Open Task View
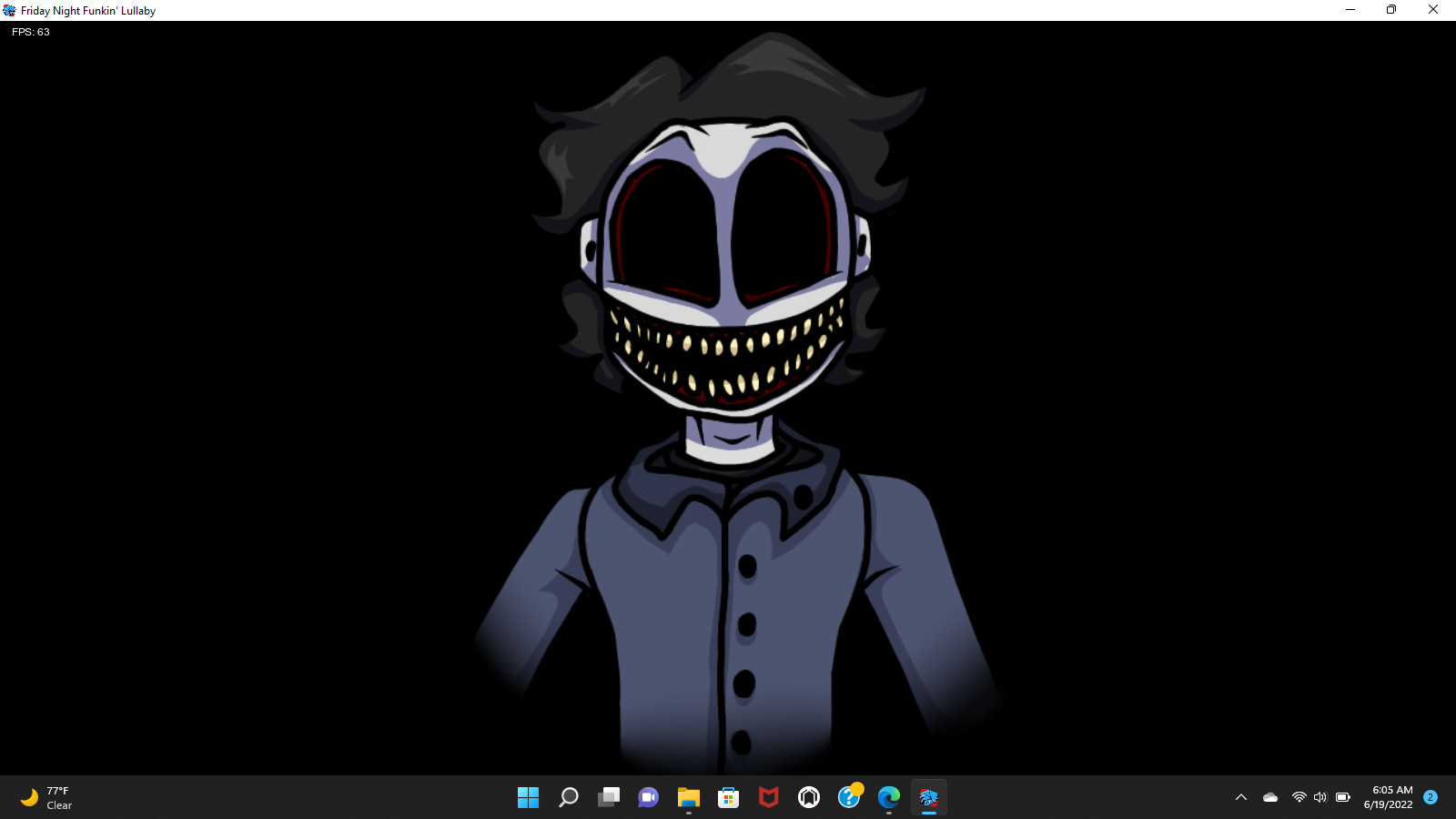The width and height of the screenshot is (1456, 819). click(608, 798)
